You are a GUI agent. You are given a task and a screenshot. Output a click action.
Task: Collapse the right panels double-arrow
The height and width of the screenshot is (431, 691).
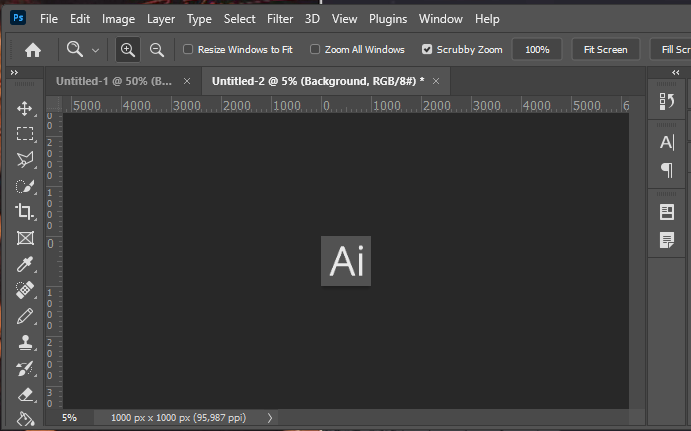coord(676,72)
